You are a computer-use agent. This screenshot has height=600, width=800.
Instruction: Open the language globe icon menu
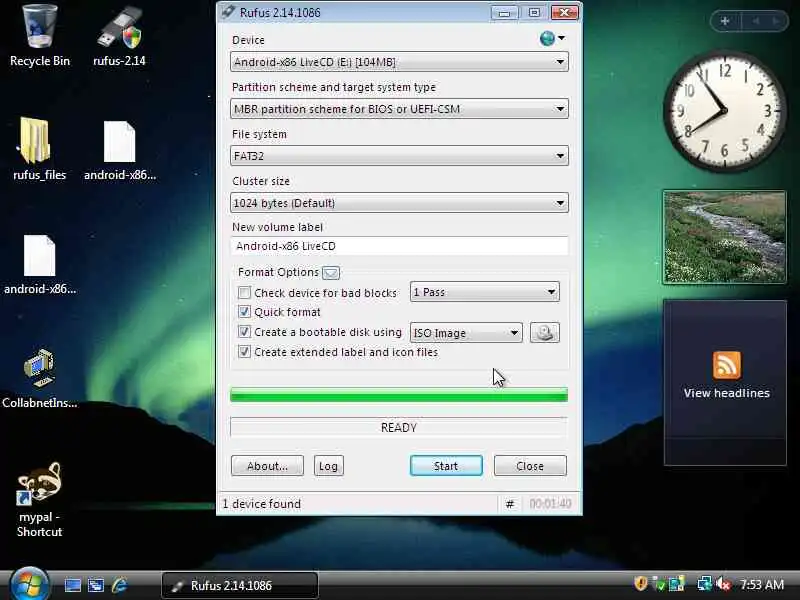point(552,38)
